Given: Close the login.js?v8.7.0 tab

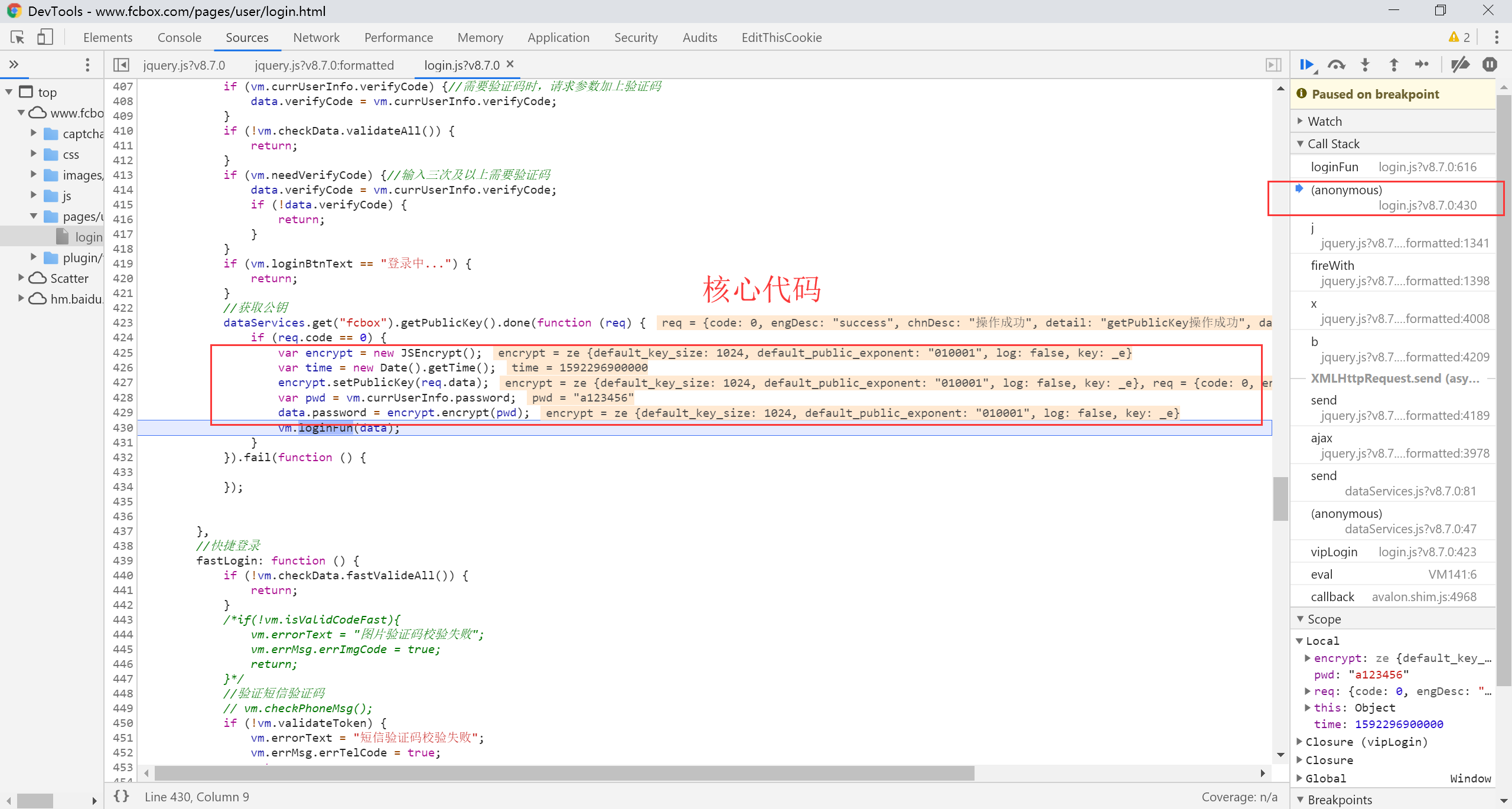Looking at the screenshot, I should [x=510, y=64].
